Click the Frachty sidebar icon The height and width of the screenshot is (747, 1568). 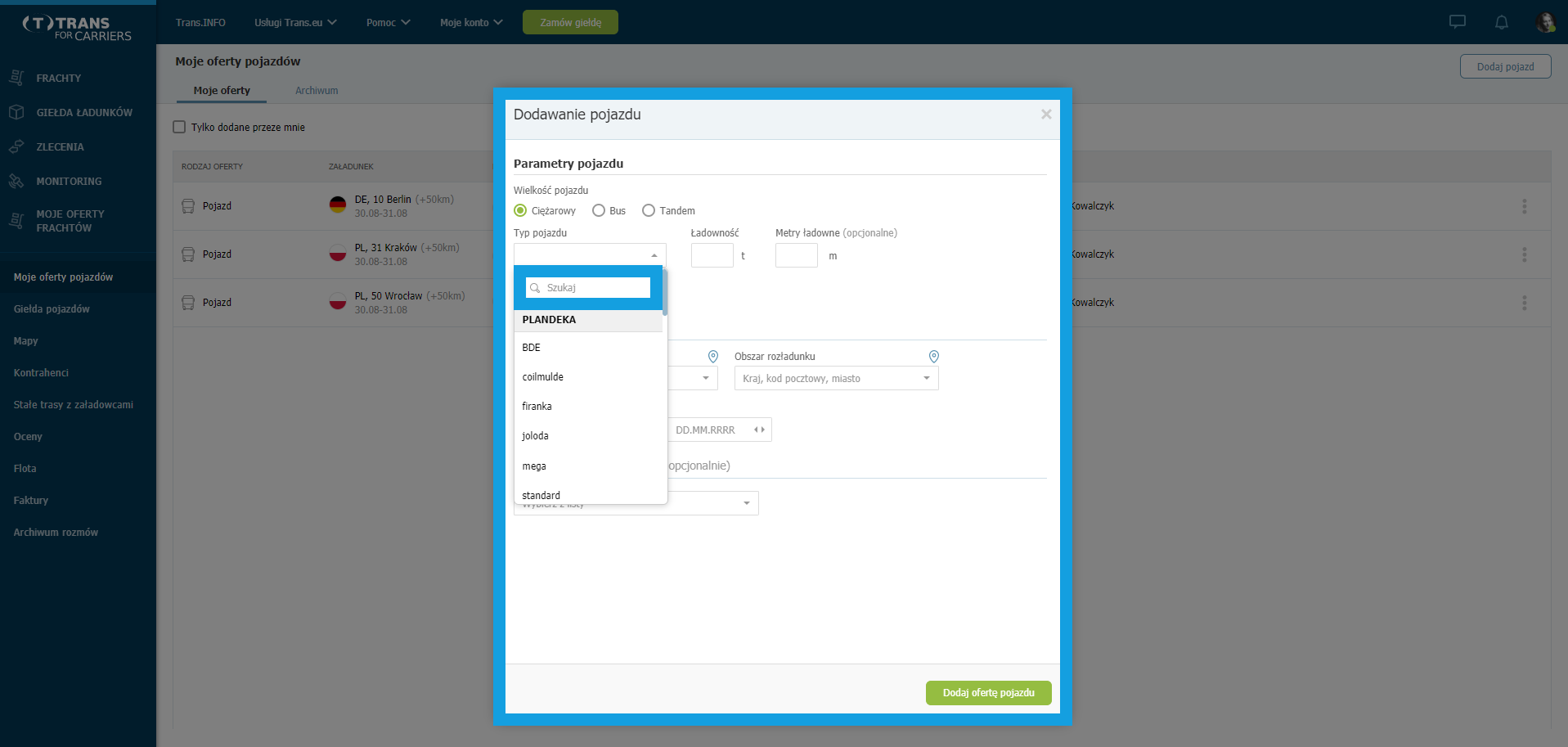coord(16,78)
